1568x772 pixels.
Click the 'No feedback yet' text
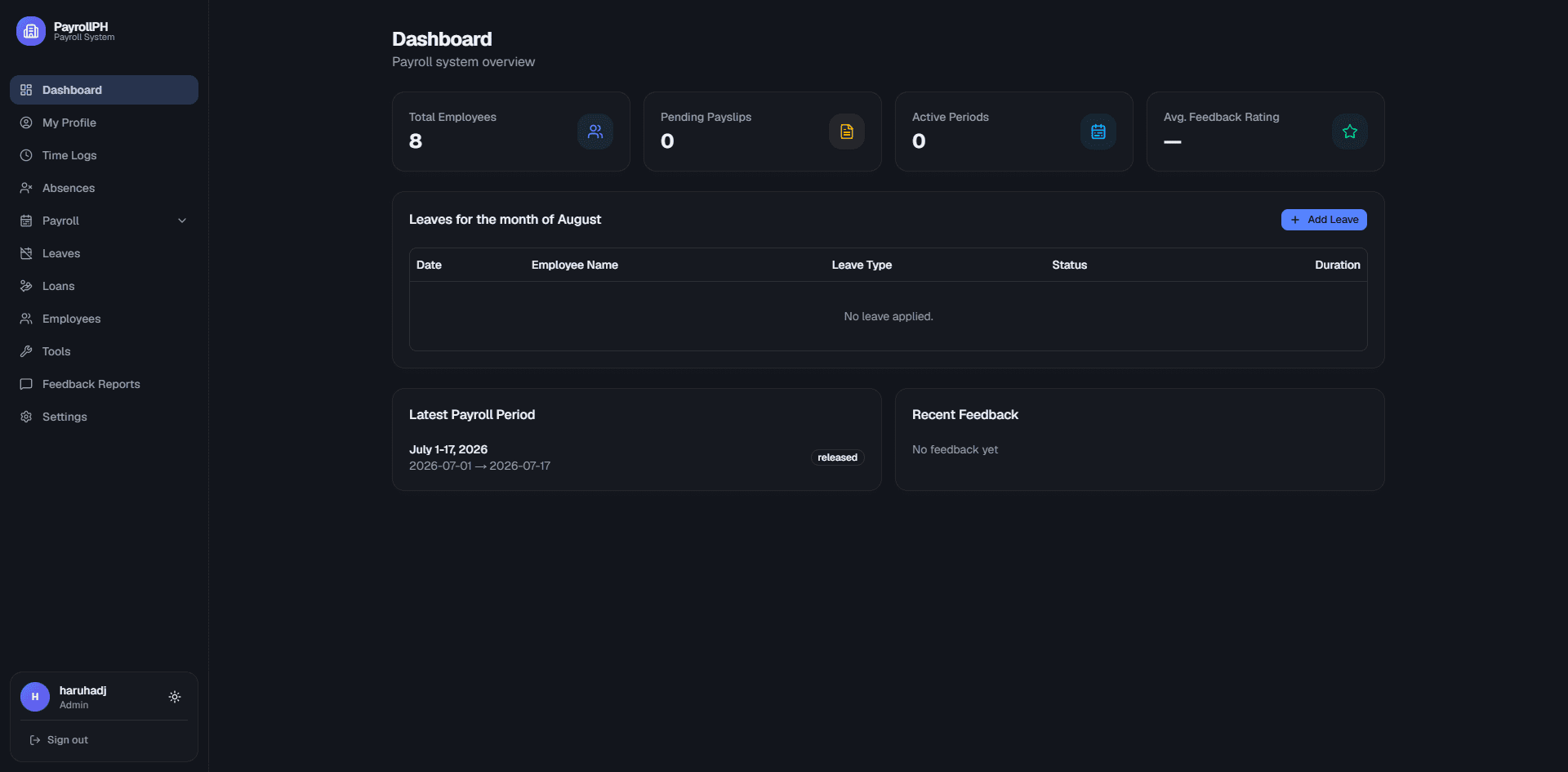click(x=955, y=449)
